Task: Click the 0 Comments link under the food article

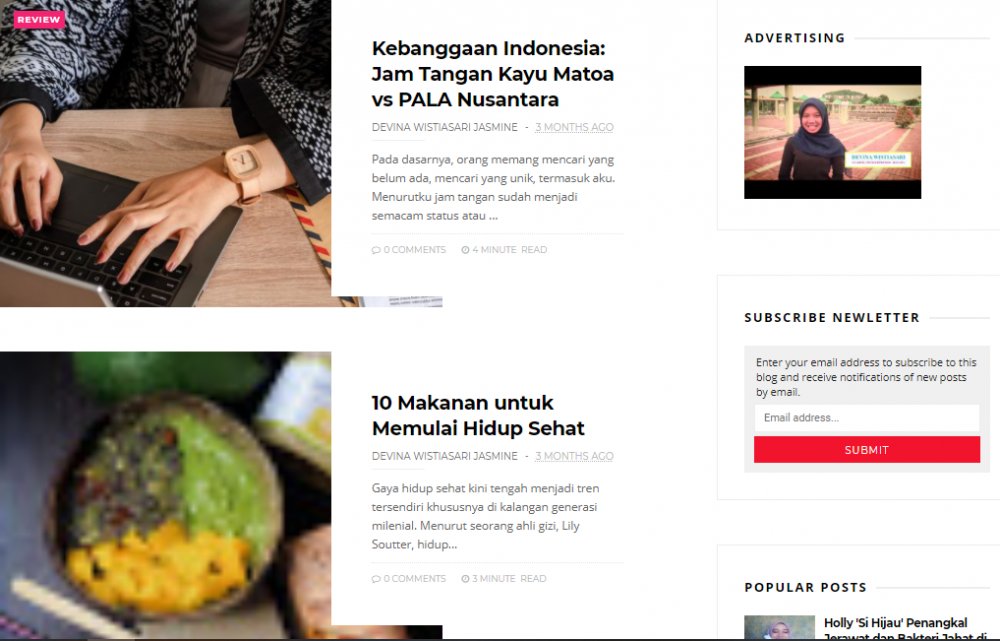Action: (x=414, y=579)
